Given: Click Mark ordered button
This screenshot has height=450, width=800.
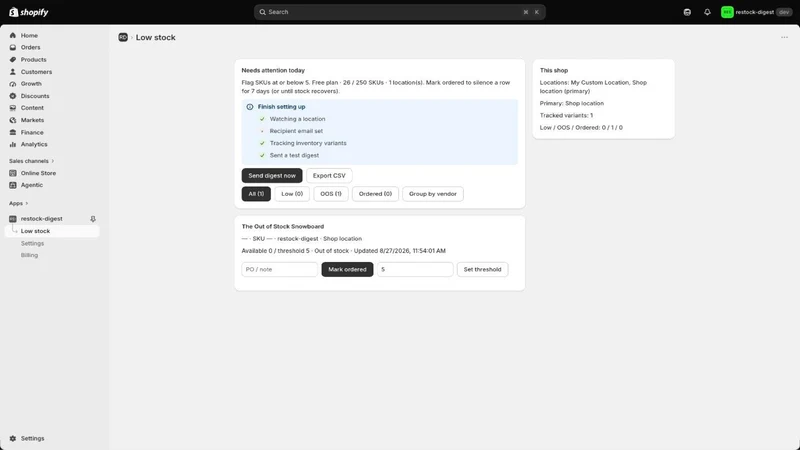Looking at the screenshot, I should pyautogui.click(x=347, y=269).
